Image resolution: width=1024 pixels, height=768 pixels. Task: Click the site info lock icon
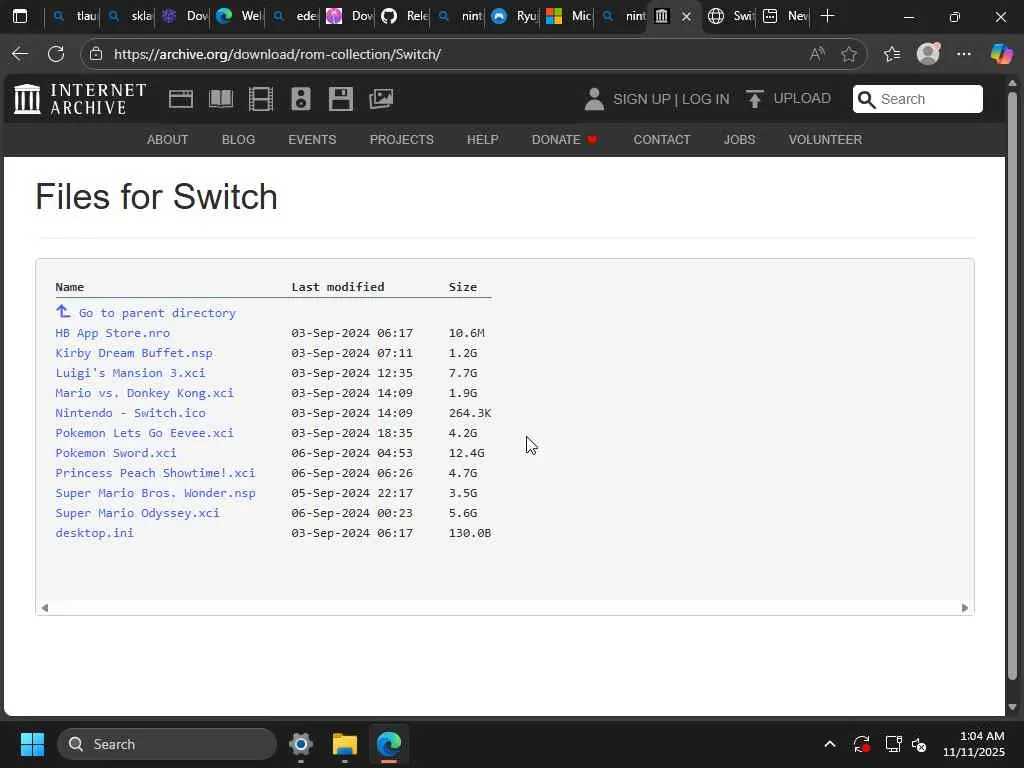[96, 54]
